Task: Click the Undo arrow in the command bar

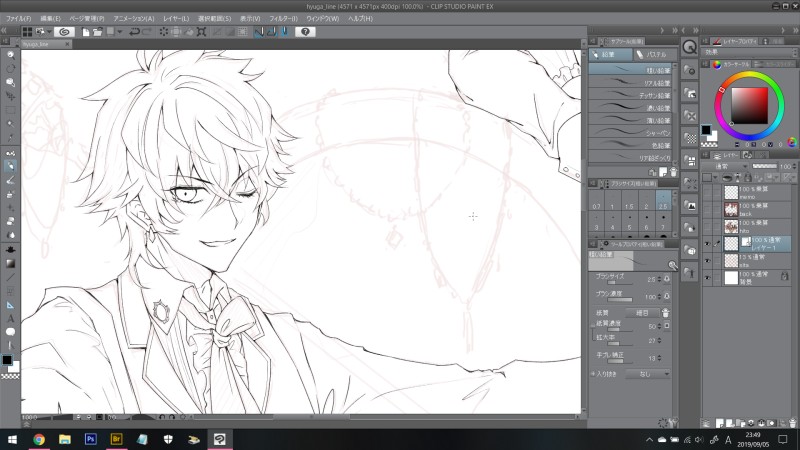Action: pos(134,32)
